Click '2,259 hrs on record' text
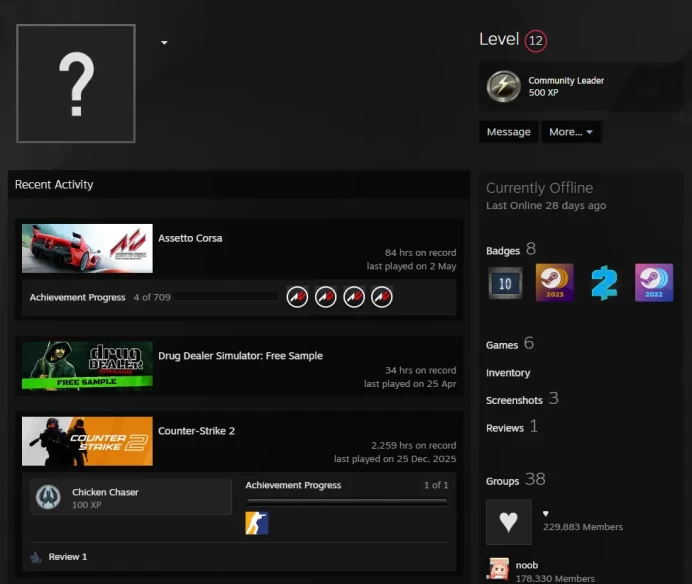The image size is (692, 584). 414,445
